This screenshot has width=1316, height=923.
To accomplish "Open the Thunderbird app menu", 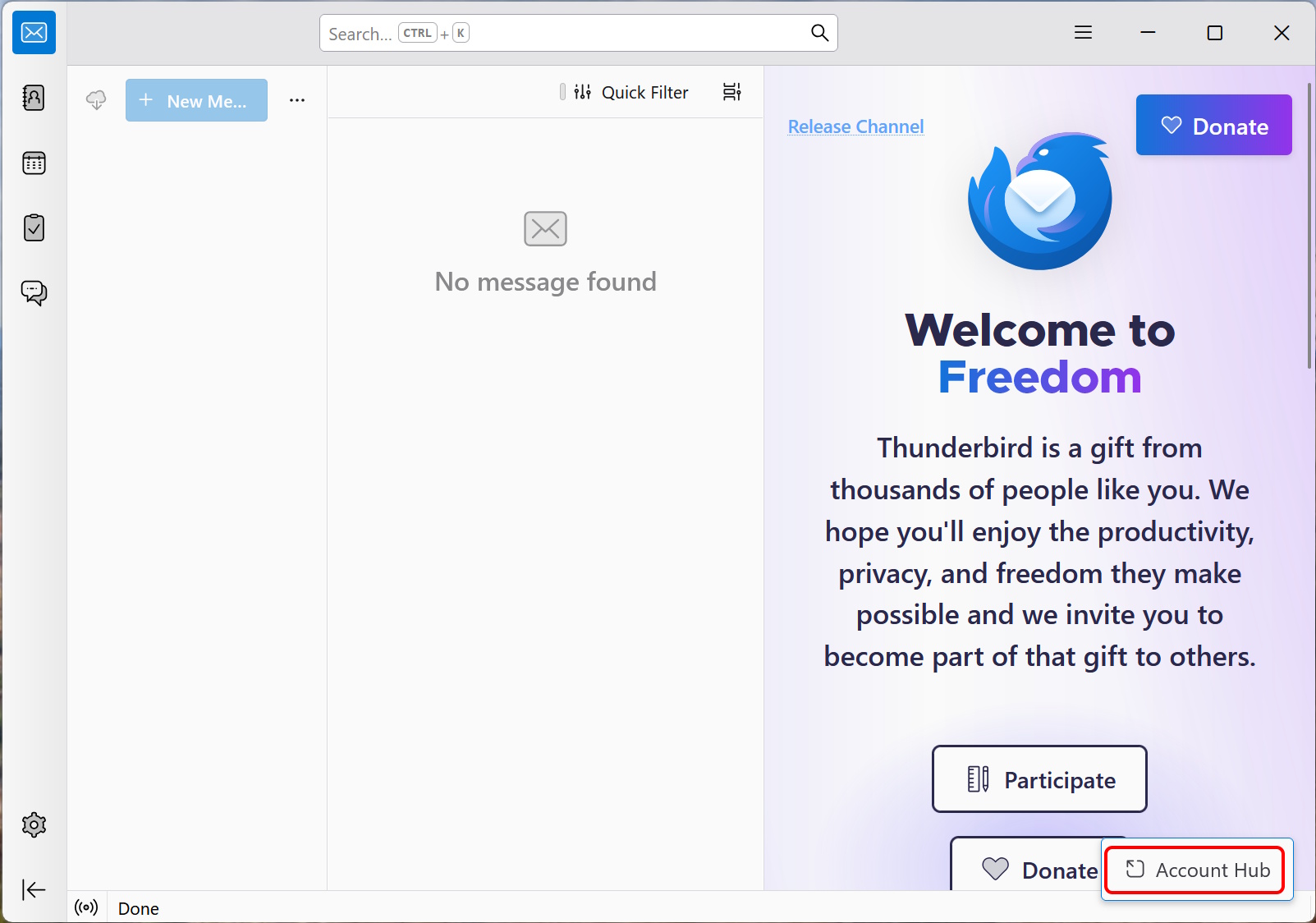I will [x=1084, y=33].
